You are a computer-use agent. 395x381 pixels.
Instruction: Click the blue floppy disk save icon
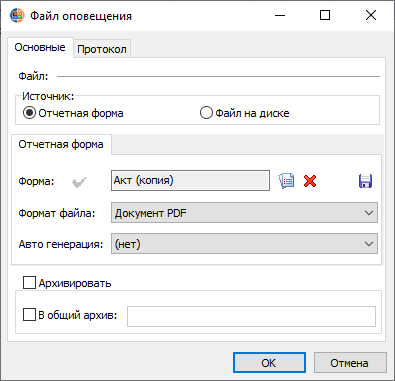point(365,181)
